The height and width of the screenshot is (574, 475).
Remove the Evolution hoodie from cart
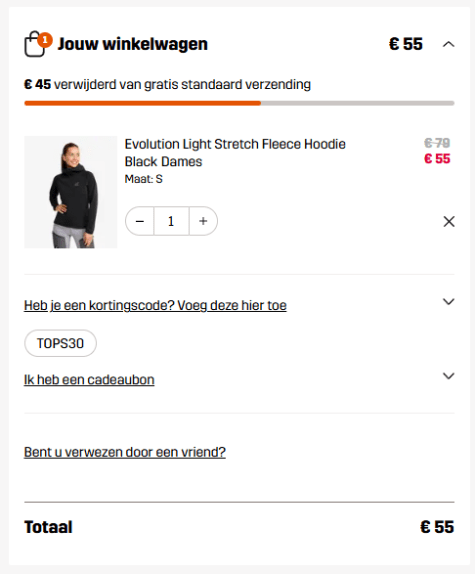pos(449,221)
